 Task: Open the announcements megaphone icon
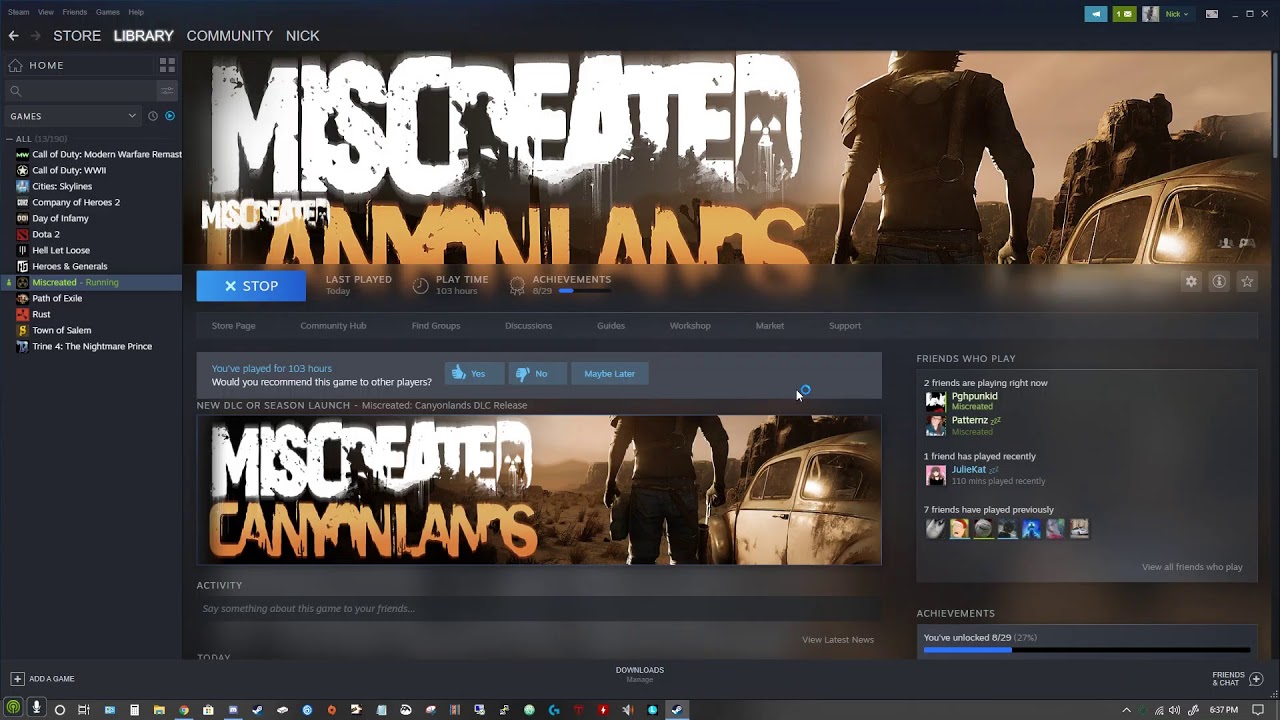(1096, 14)
